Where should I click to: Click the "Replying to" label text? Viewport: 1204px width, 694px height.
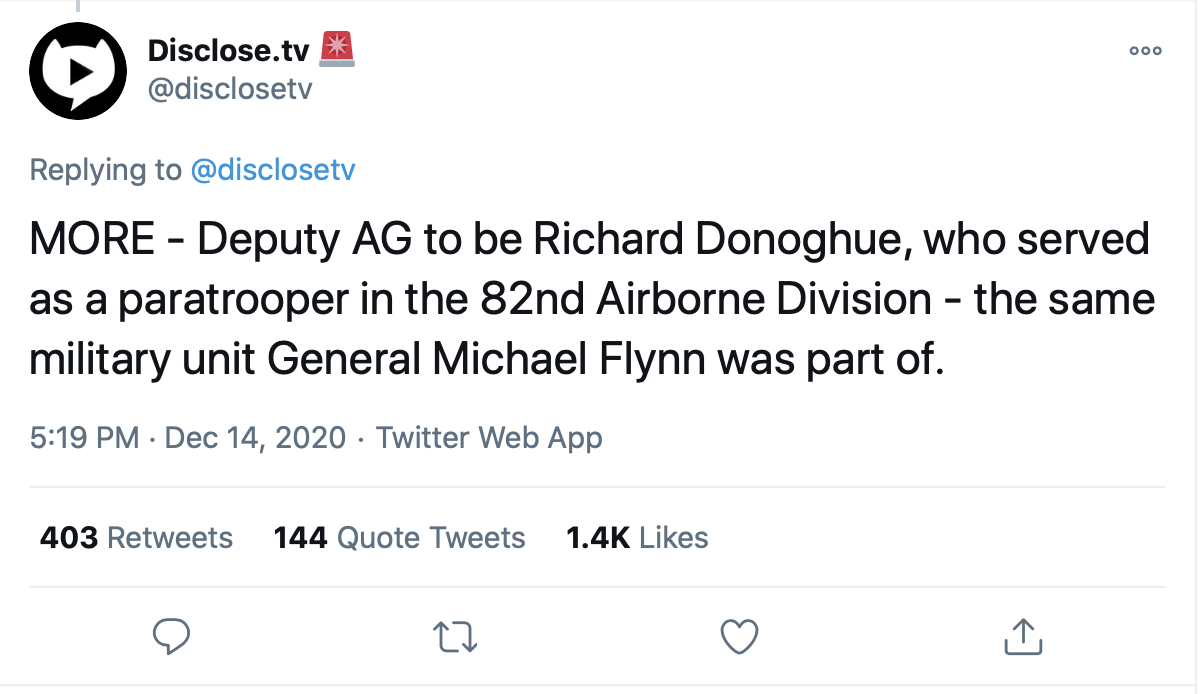click(106, 170)
